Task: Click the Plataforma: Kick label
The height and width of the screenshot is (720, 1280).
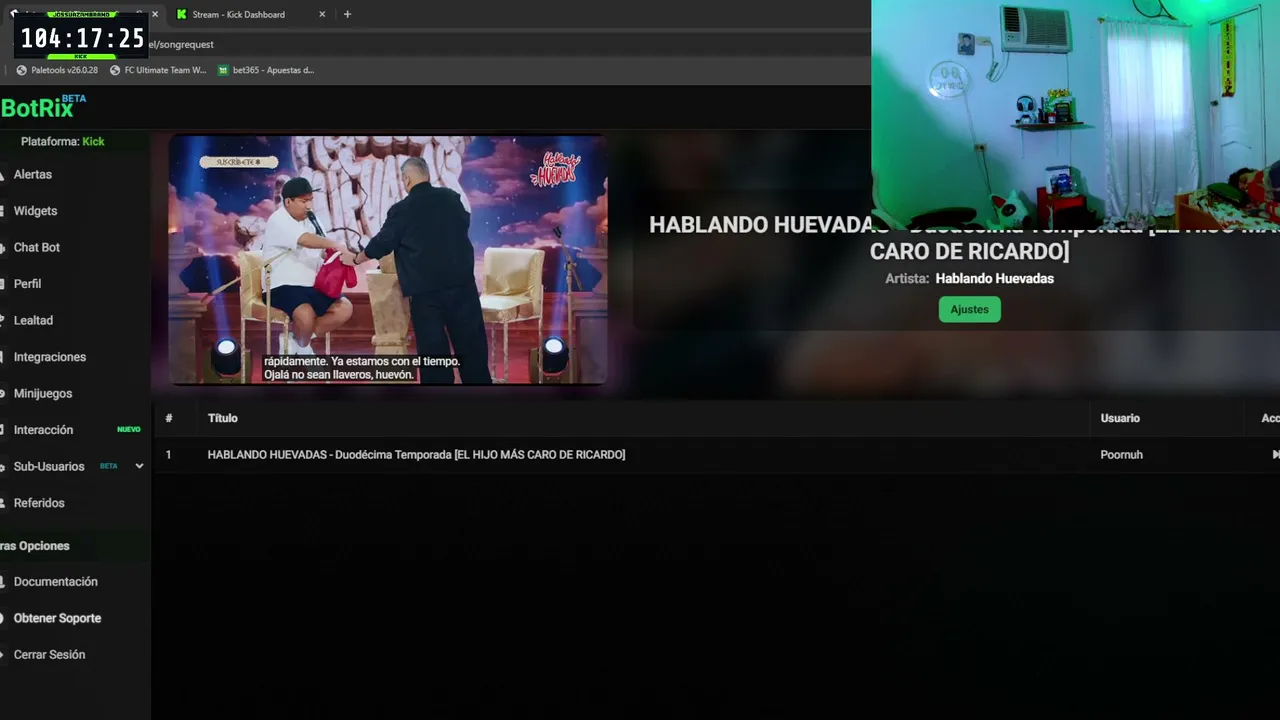Action: pos(62,141)
